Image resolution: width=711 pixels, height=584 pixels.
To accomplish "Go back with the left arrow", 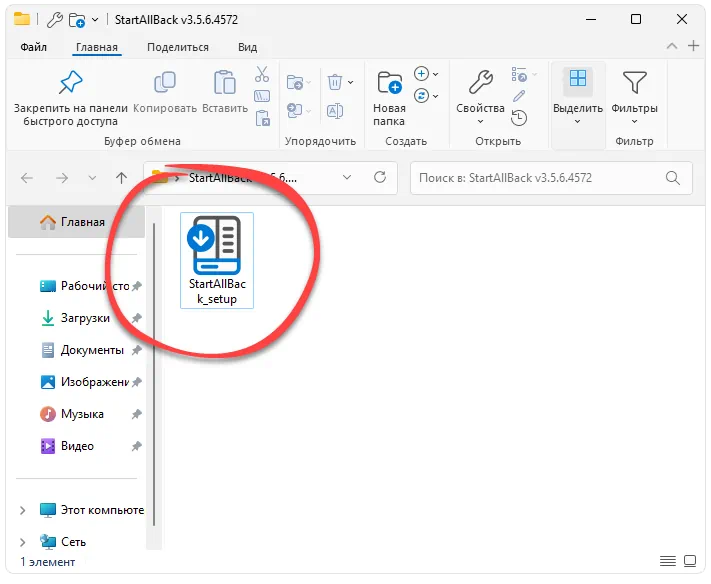I will (27, 178).
